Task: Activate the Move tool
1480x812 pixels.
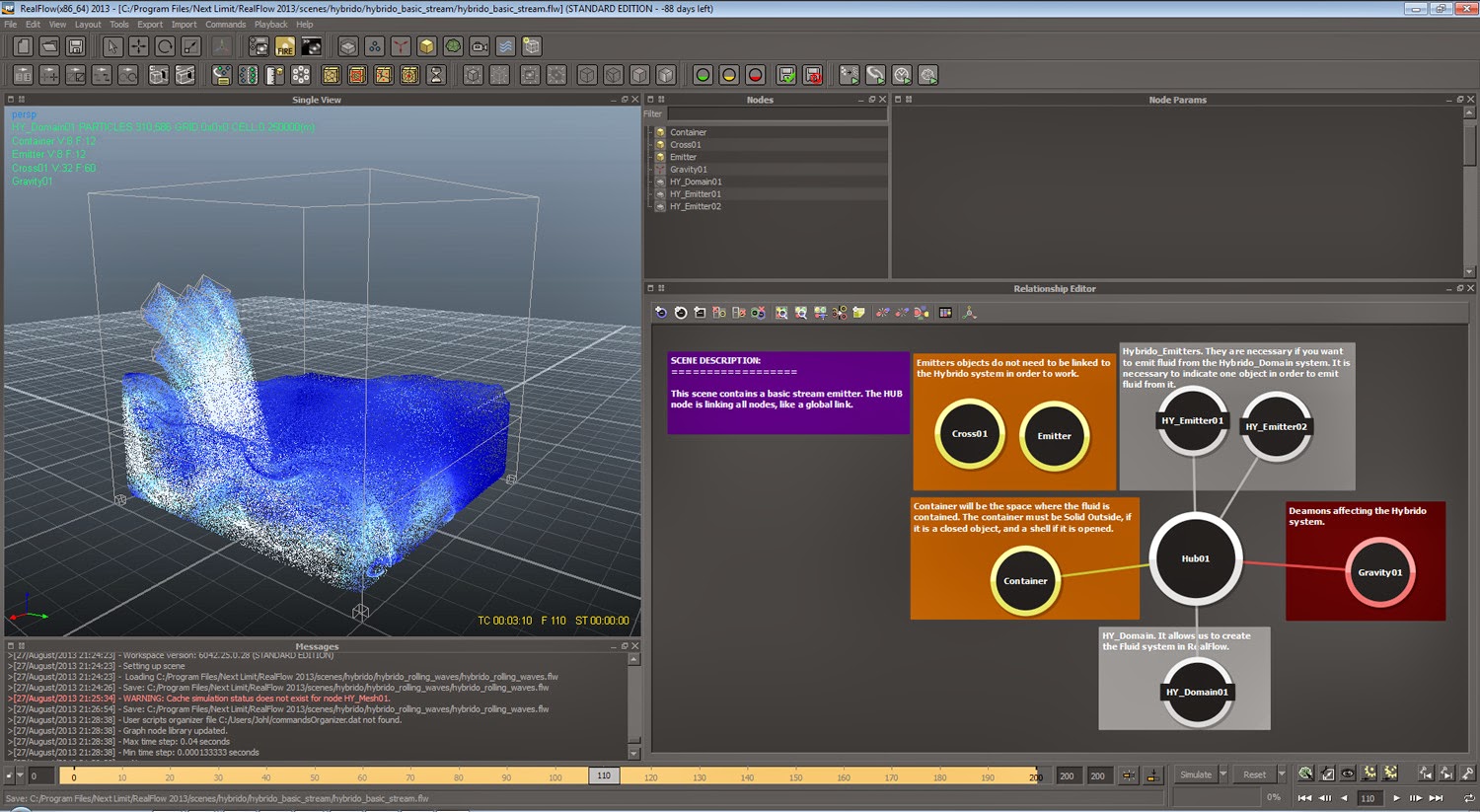Action: point(138,46)
